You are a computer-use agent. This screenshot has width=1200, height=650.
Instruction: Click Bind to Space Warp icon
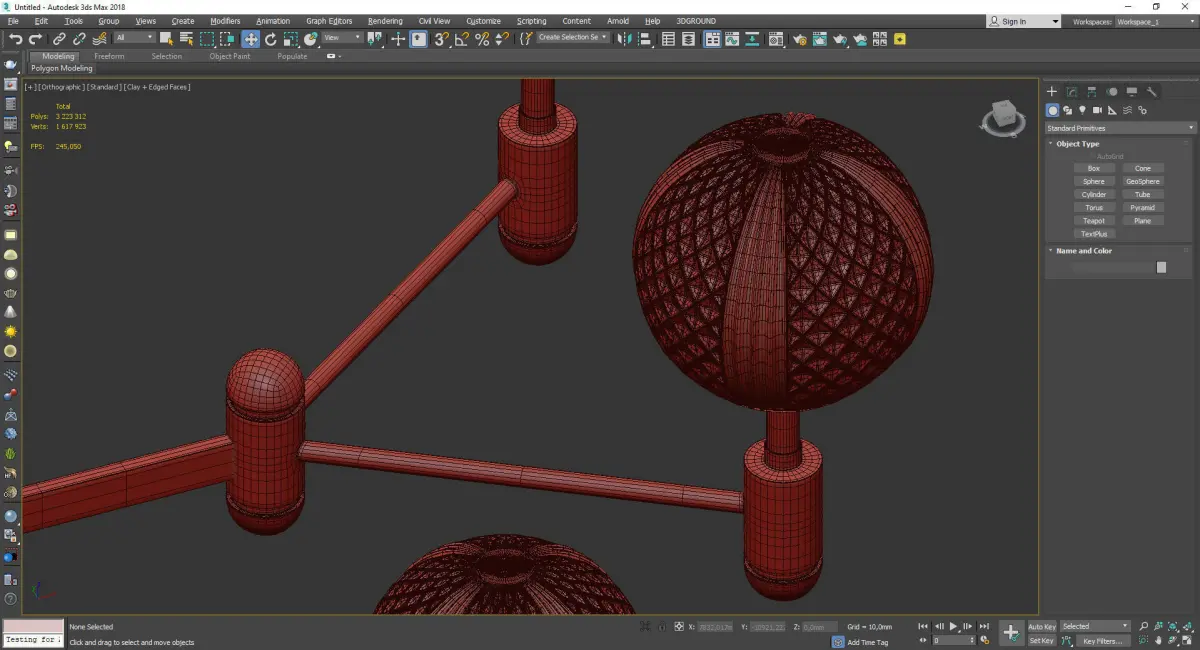pyautogui.click(x=97, y=39)
